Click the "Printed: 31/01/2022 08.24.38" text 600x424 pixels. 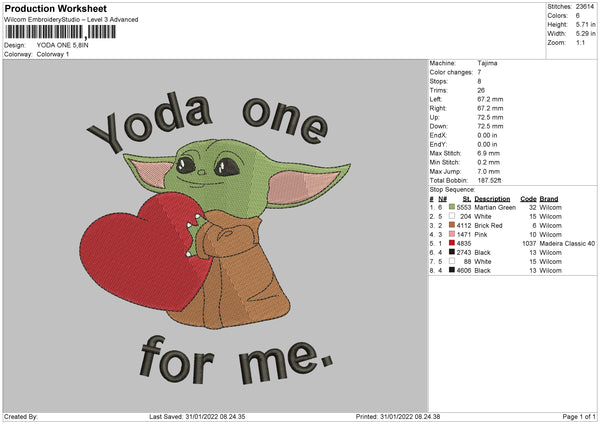[x=398, y=416]
